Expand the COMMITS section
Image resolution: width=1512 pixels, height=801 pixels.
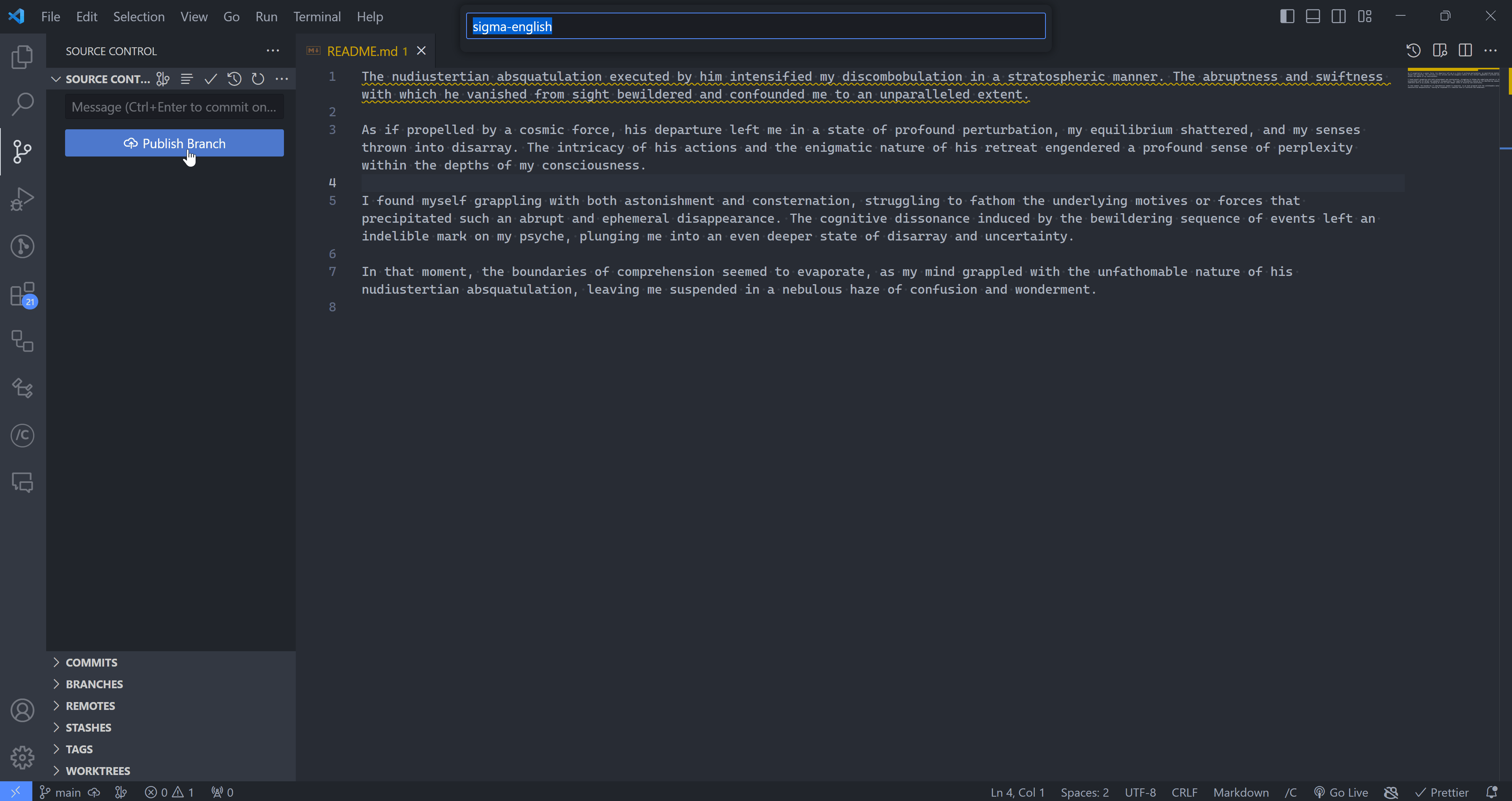pyautogui.click(x=91, y=663)
